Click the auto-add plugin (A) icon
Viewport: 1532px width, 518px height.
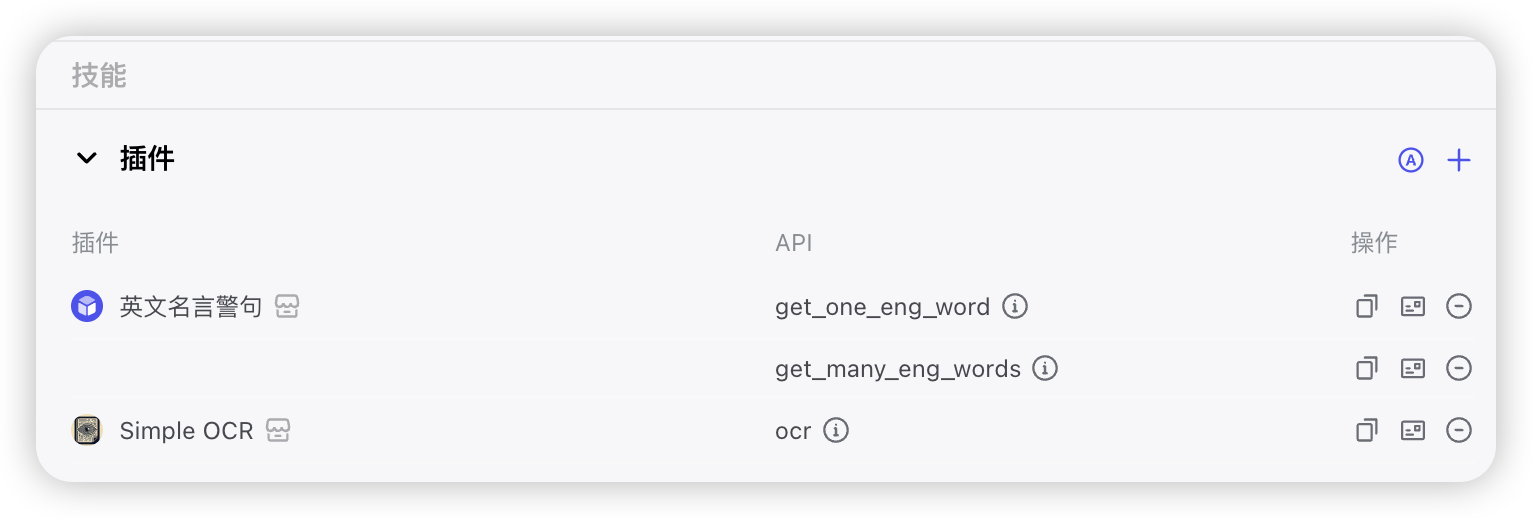(1410, 160)
